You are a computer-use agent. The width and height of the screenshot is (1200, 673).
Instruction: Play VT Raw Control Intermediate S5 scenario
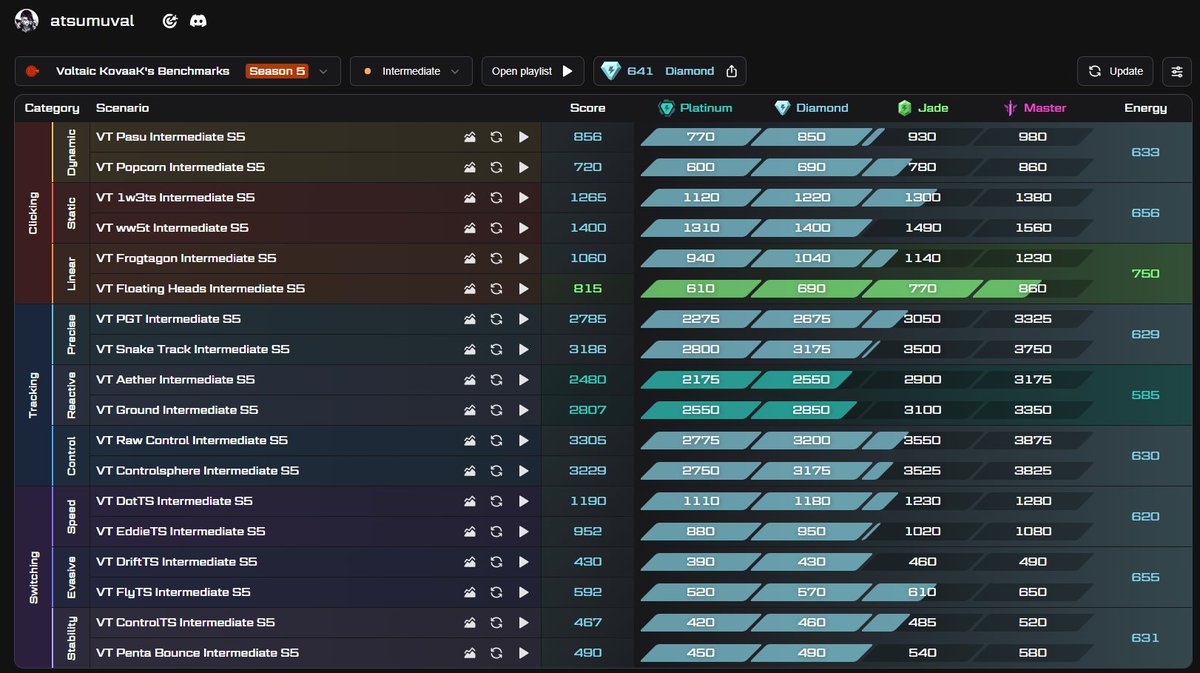(x=523, y=440)
